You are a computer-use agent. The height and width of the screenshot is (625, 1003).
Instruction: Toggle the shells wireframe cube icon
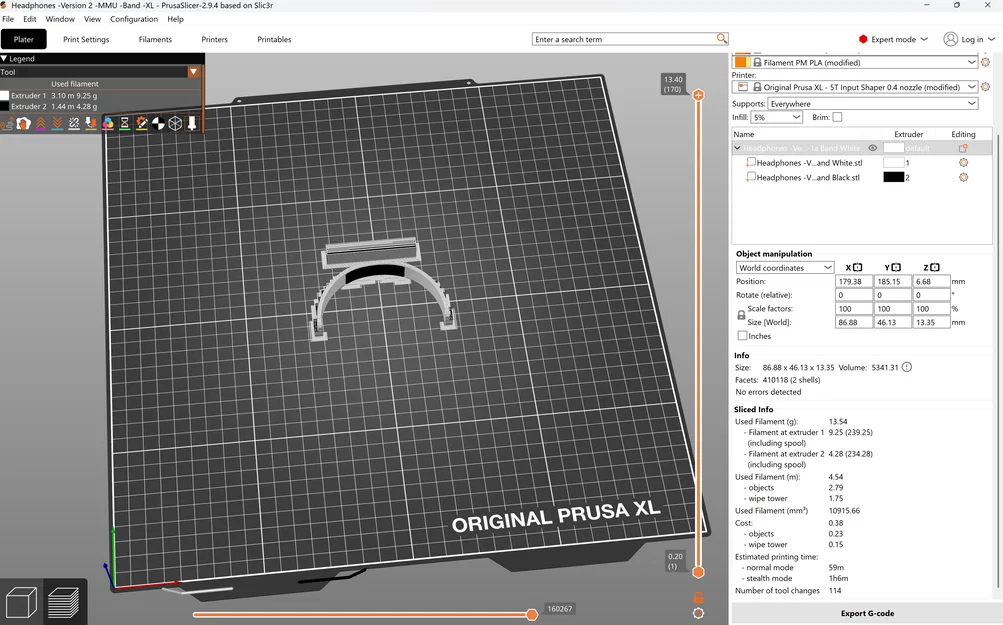[175, 123]
